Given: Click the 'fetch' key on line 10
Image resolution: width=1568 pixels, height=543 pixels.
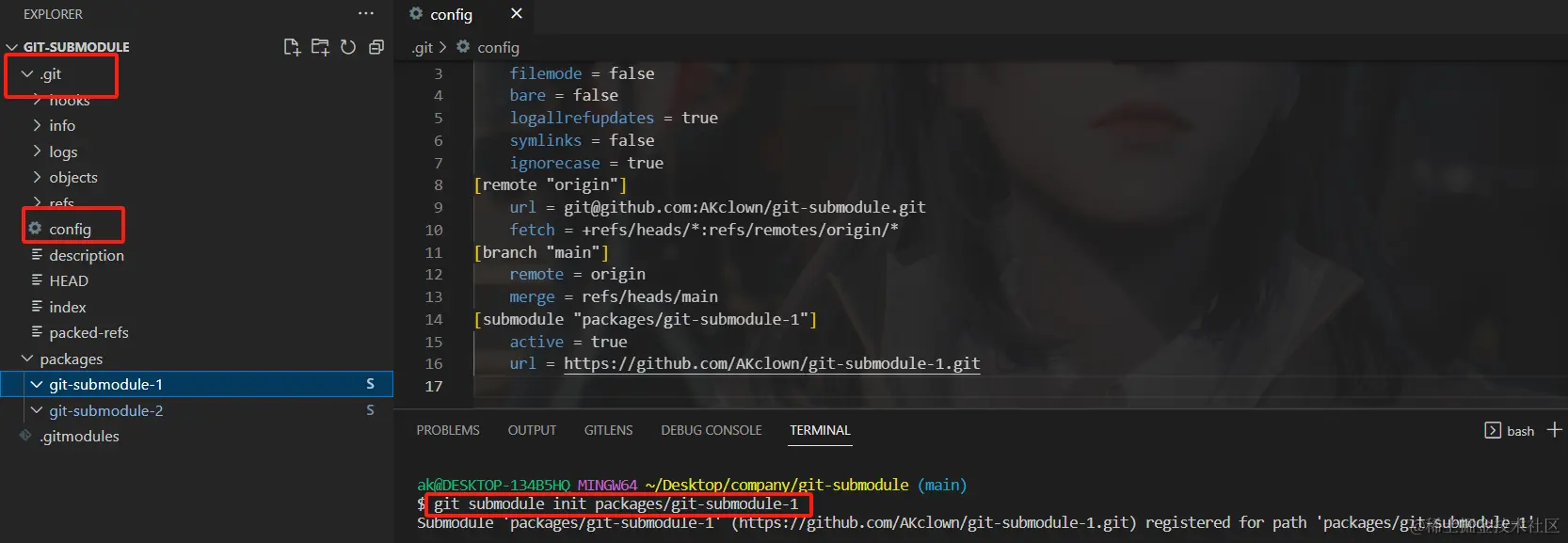Looking at the screenshot, I should (532, 230).
